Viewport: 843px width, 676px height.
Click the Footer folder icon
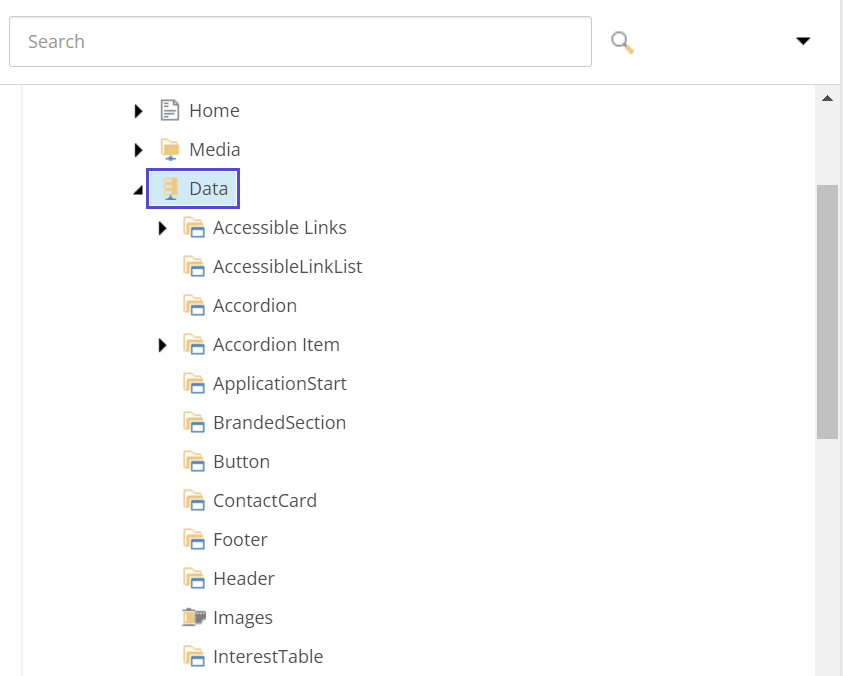point(194,539)
